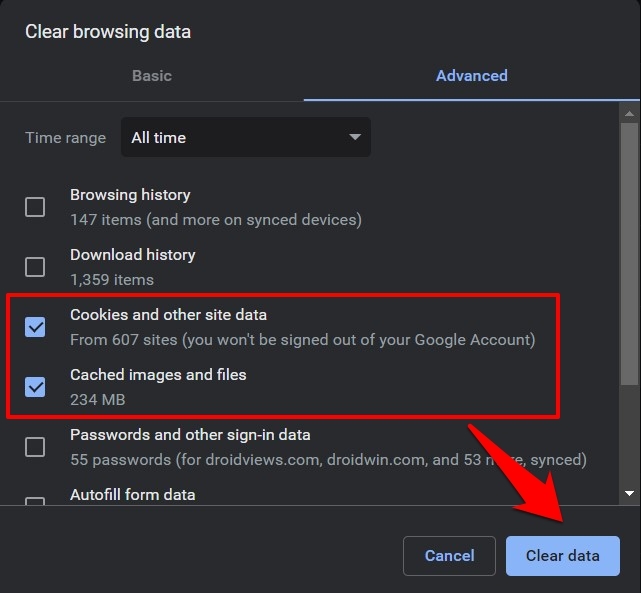This screenshot has width=641, height=593.
Task: Click the "Autofill form data" label
Action: 132,495
